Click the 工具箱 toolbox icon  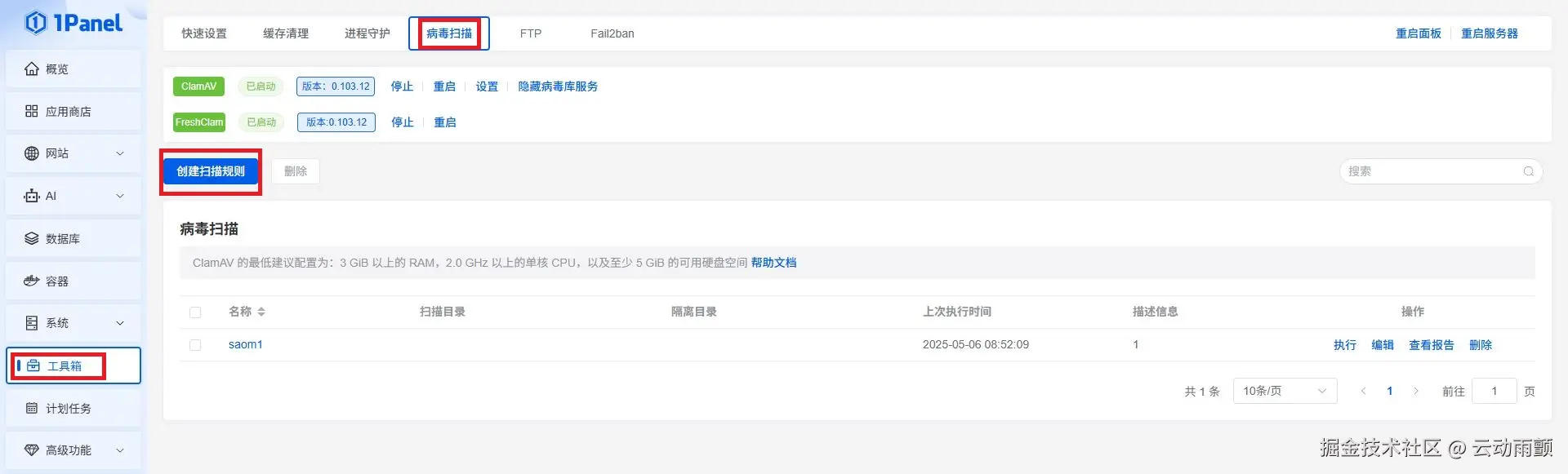click(x=33, y=365)
